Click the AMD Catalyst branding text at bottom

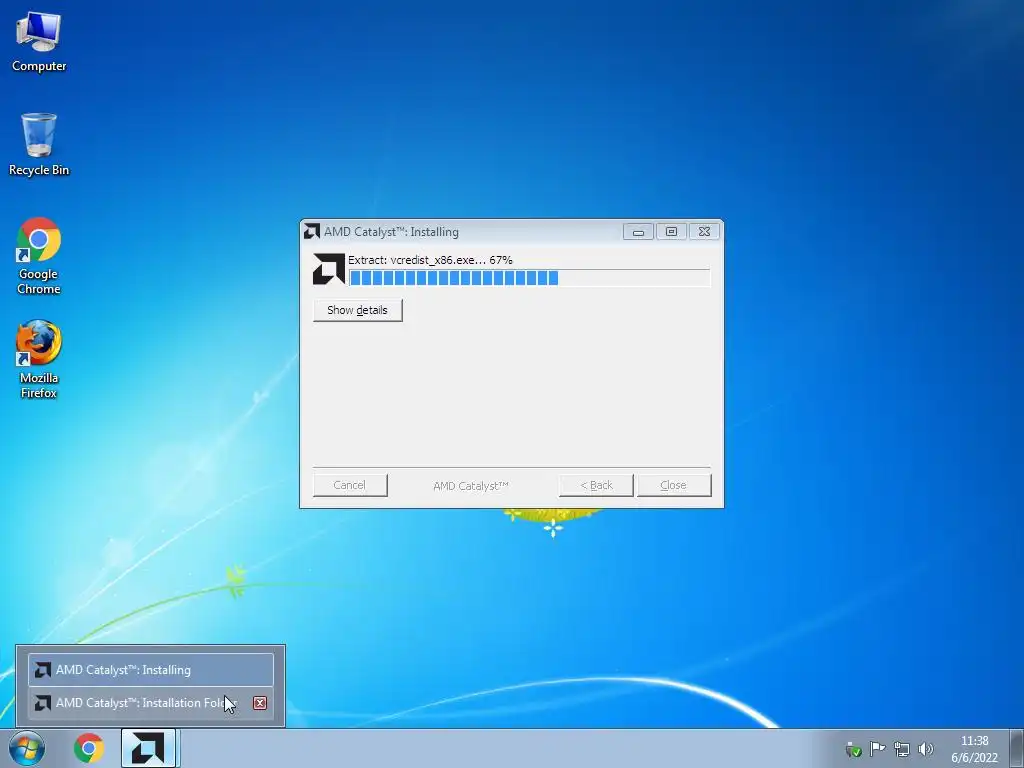470,486
